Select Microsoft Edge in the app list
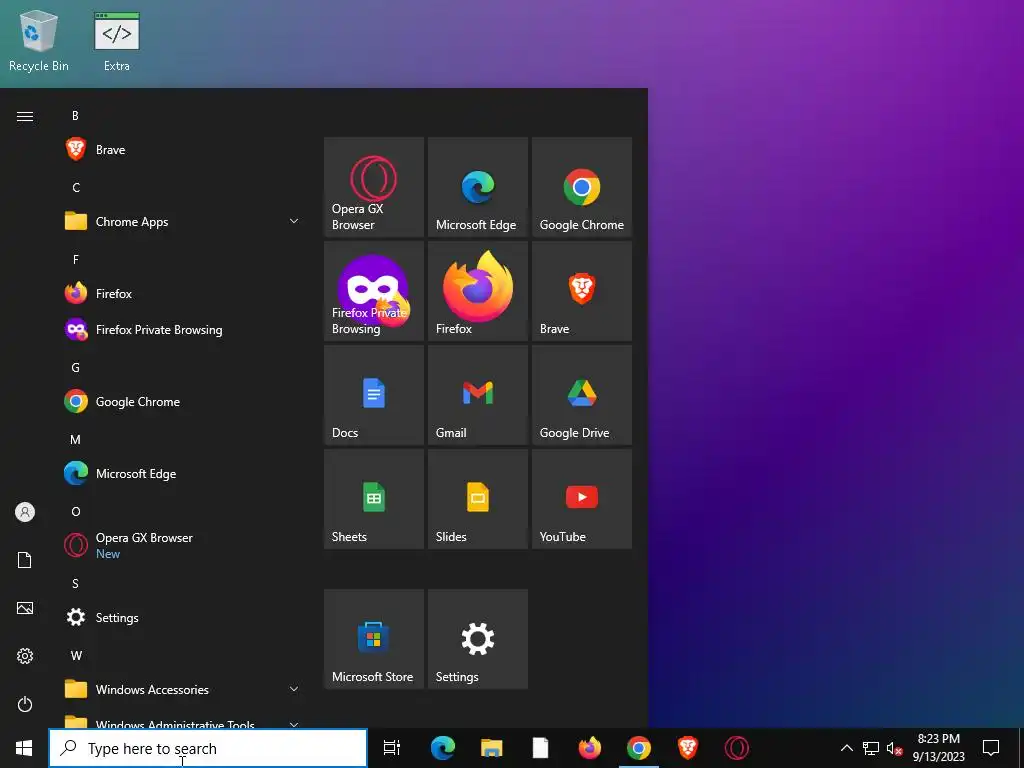This screenshot has width=1024, height=768. pyautogui.click(x=183, y=473)
